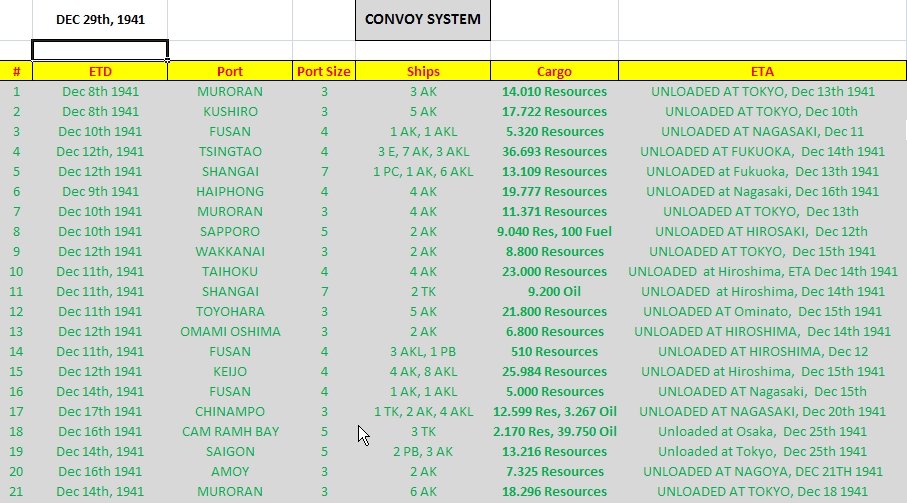Select port cell KUSHIRO

point(230,112)
